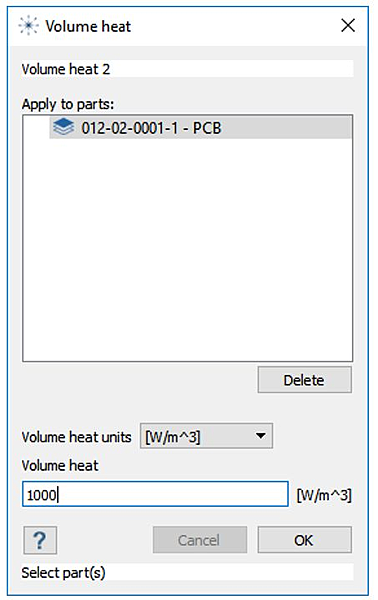Viewport: 378px width, 600px height.
Task: Click the Delete button
Action: click(305, 380)
